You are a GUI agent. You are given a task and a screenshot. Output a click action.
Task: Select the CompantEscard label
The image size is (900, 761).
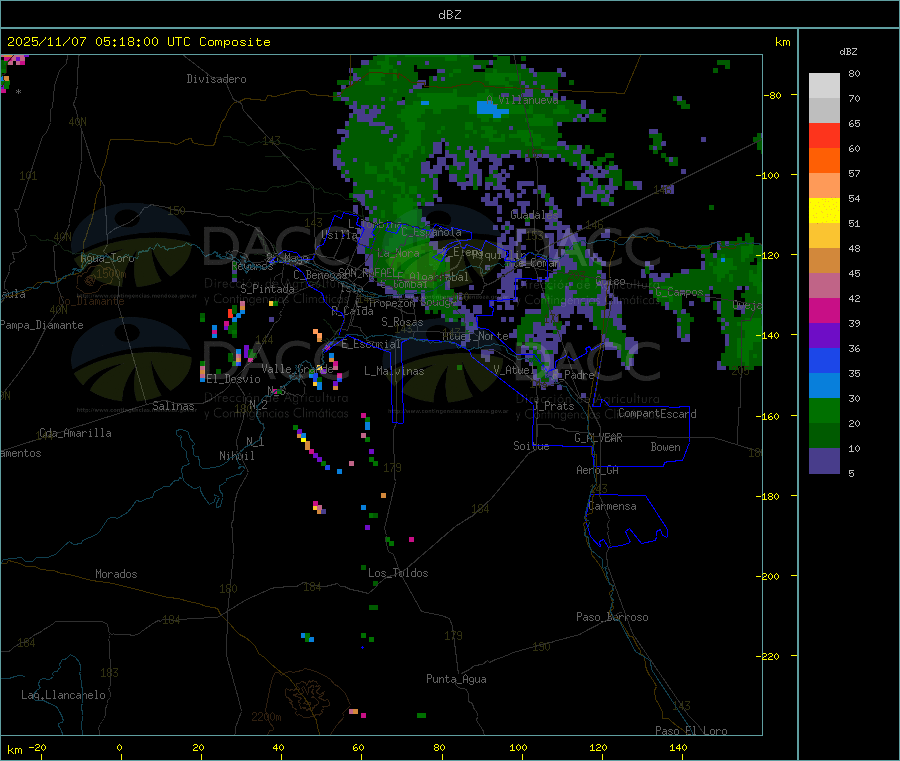coord(657,414)
